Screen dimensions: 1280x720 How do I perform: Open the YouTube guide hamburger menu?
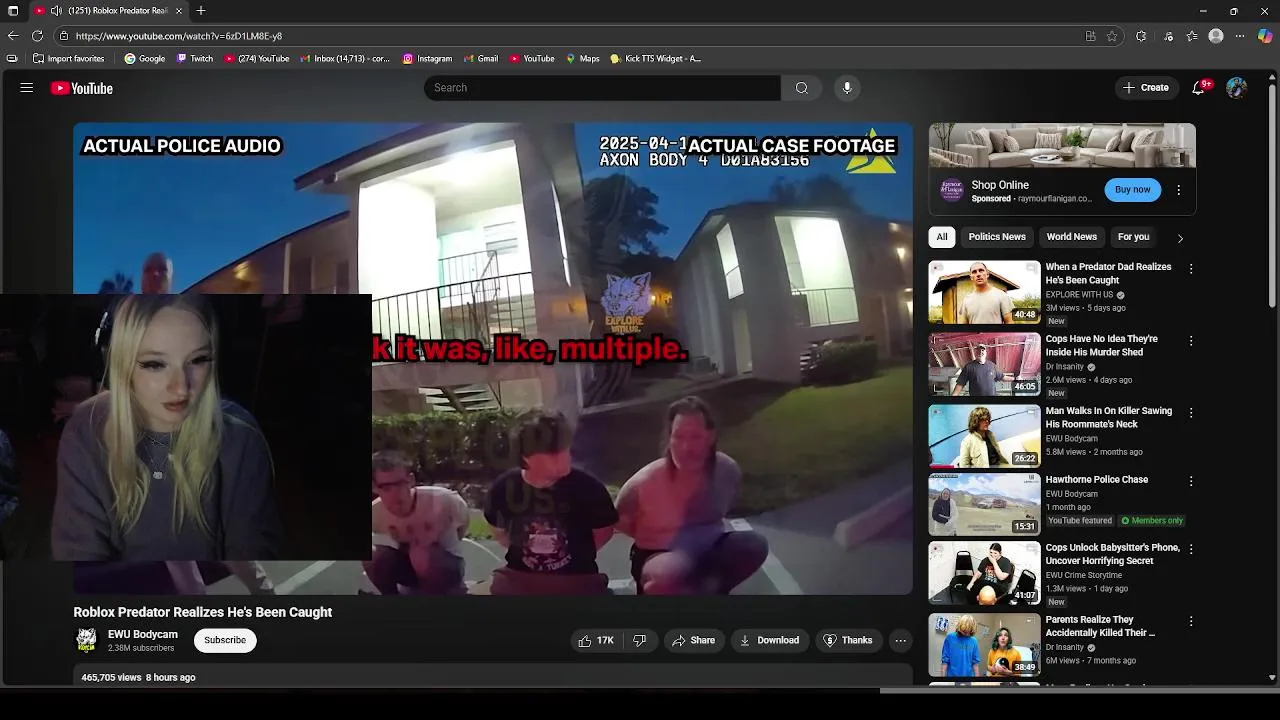tap(27, 88)
